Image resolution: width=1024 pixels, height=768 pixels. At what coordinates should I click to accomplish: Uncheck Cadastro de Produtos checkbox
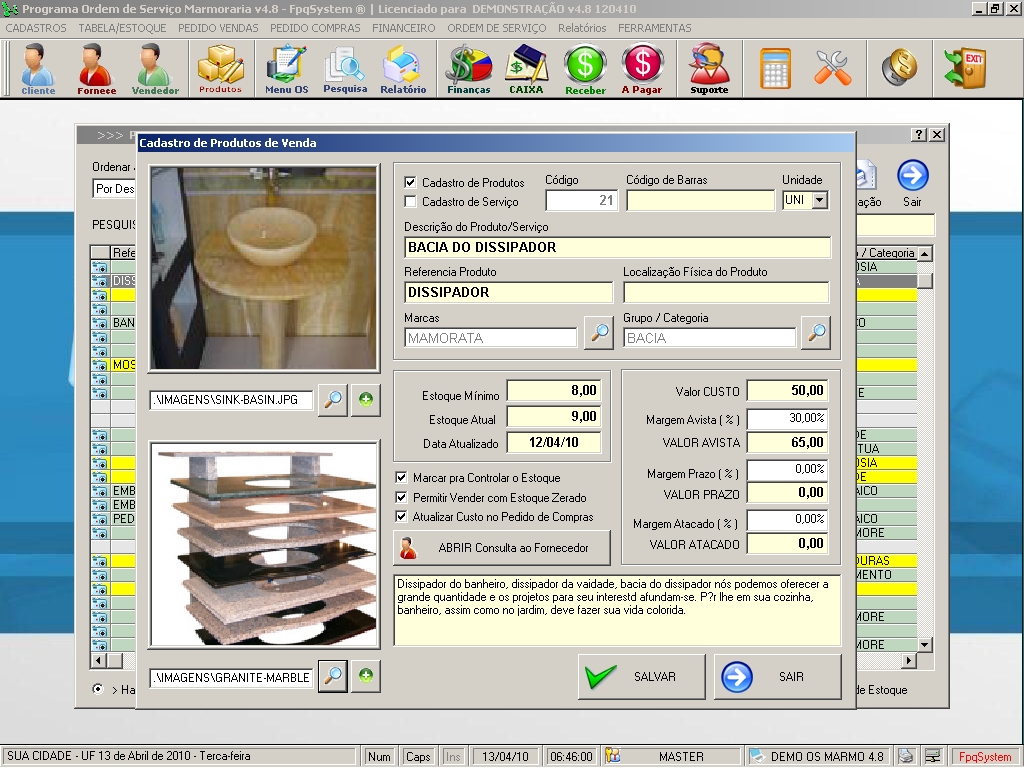[x=410, y=183]
